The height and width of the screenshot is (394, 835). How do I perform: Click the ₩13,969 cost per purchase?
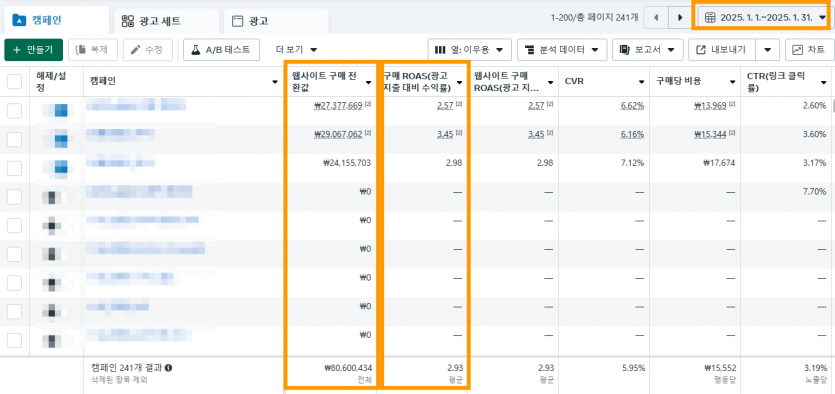(x=710, y=105)
